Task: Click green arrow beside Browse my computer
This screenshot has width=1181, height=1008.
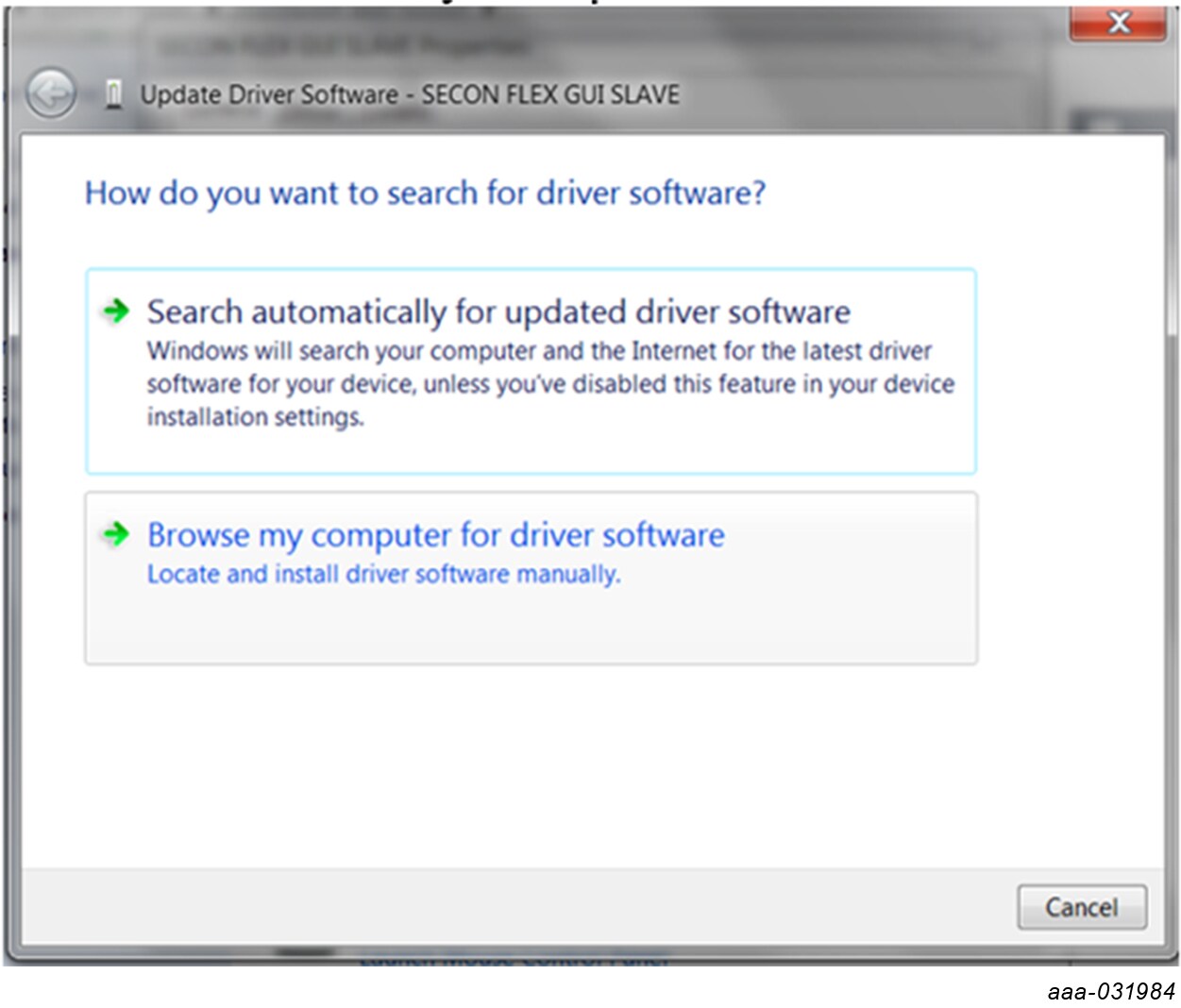Action: [115, 534]
